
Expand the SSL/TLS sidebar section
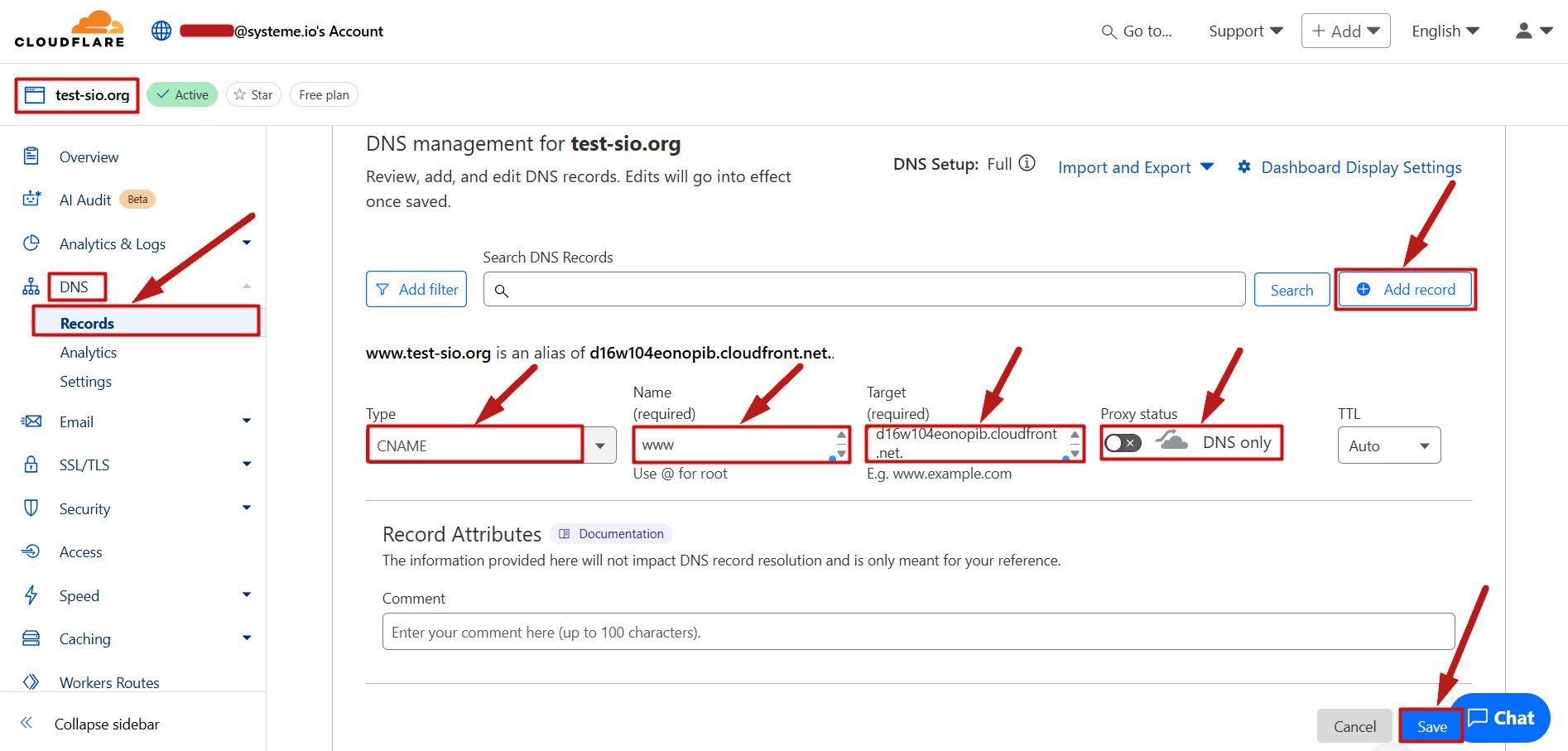pyautogui.click(x=247, y=464)
